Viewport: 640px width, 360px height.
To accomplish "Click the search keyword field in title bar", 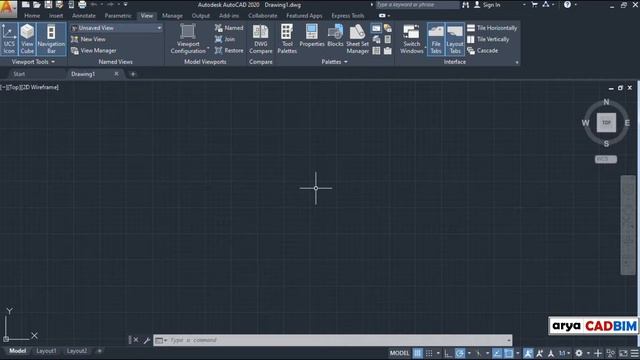I will (417, 5).
